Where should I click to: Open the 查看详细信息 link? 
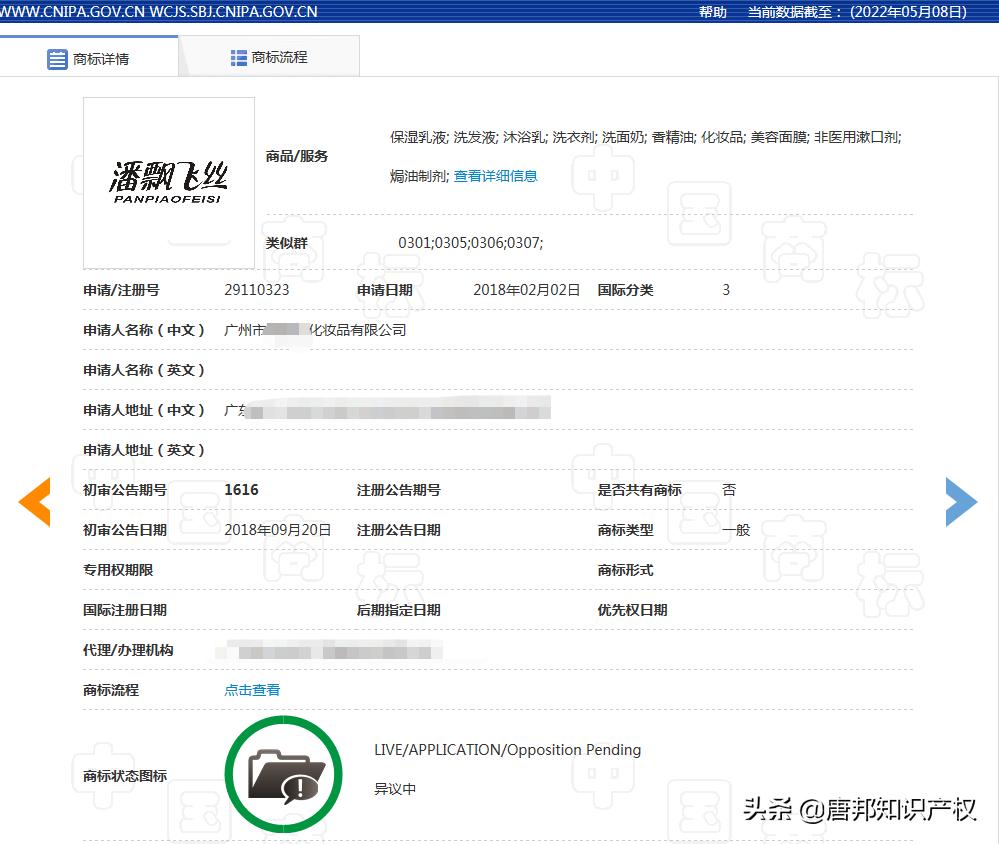point(495,175)
